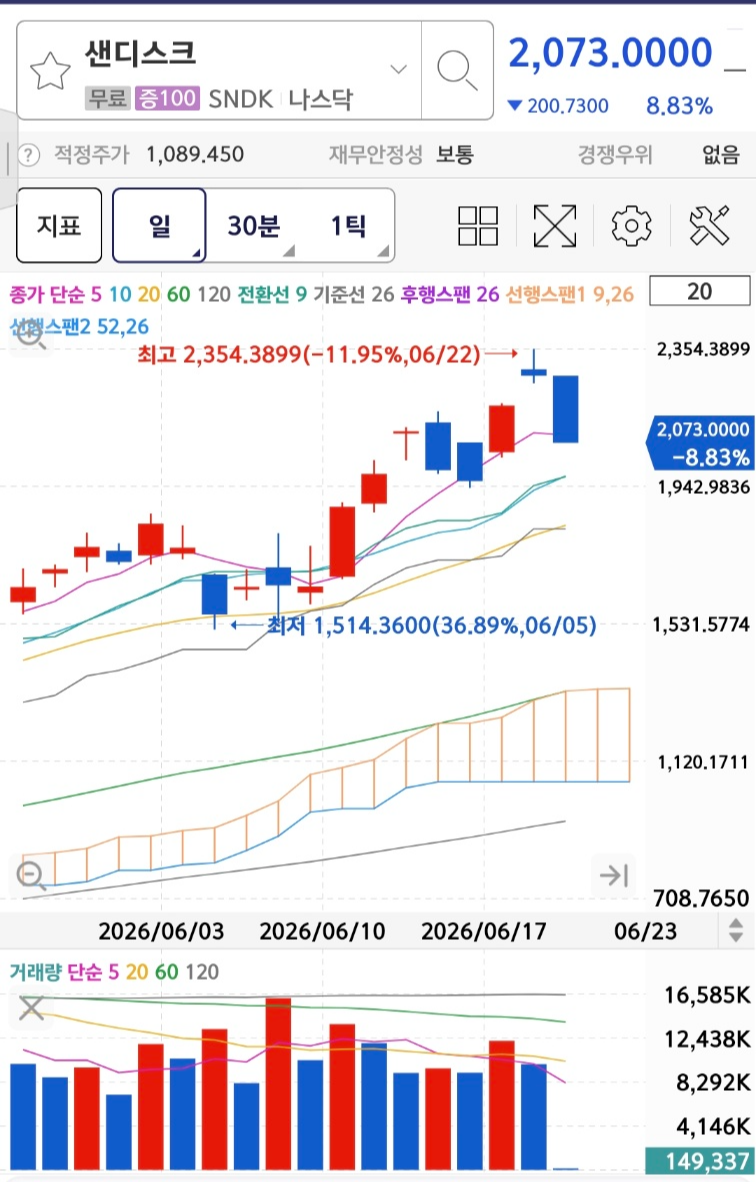Switch to the 30분 chart tab
The height and width of the screenshot is (1182, 756).
[254, 225]
